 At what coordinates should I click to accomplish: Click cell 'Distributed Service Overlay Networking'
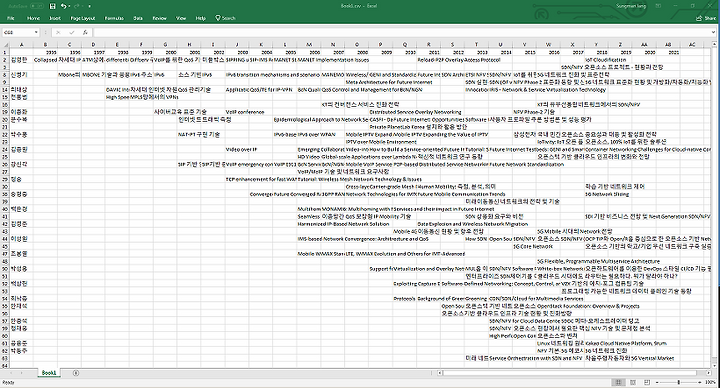coord(415,112)
